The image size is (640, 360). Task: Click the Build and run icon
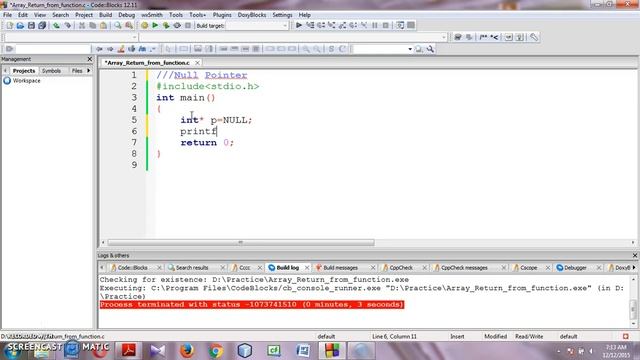166,25
